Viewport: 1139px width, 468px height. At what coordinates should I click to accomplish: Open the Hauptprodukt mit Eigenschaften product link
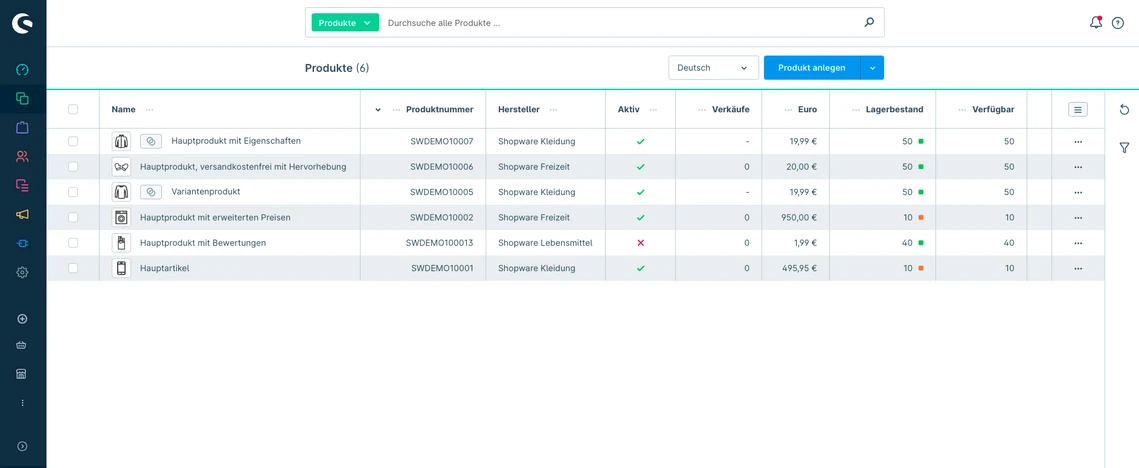(x=236, y=141)
